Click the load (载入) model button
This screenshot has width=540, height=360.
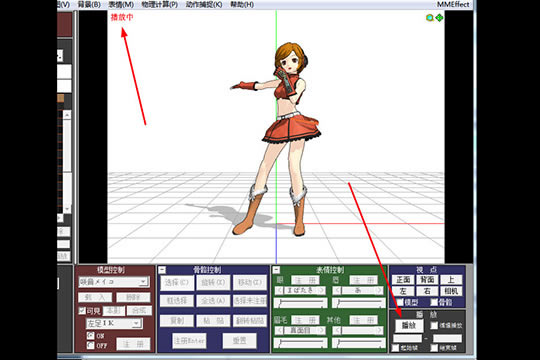point(95,297)
